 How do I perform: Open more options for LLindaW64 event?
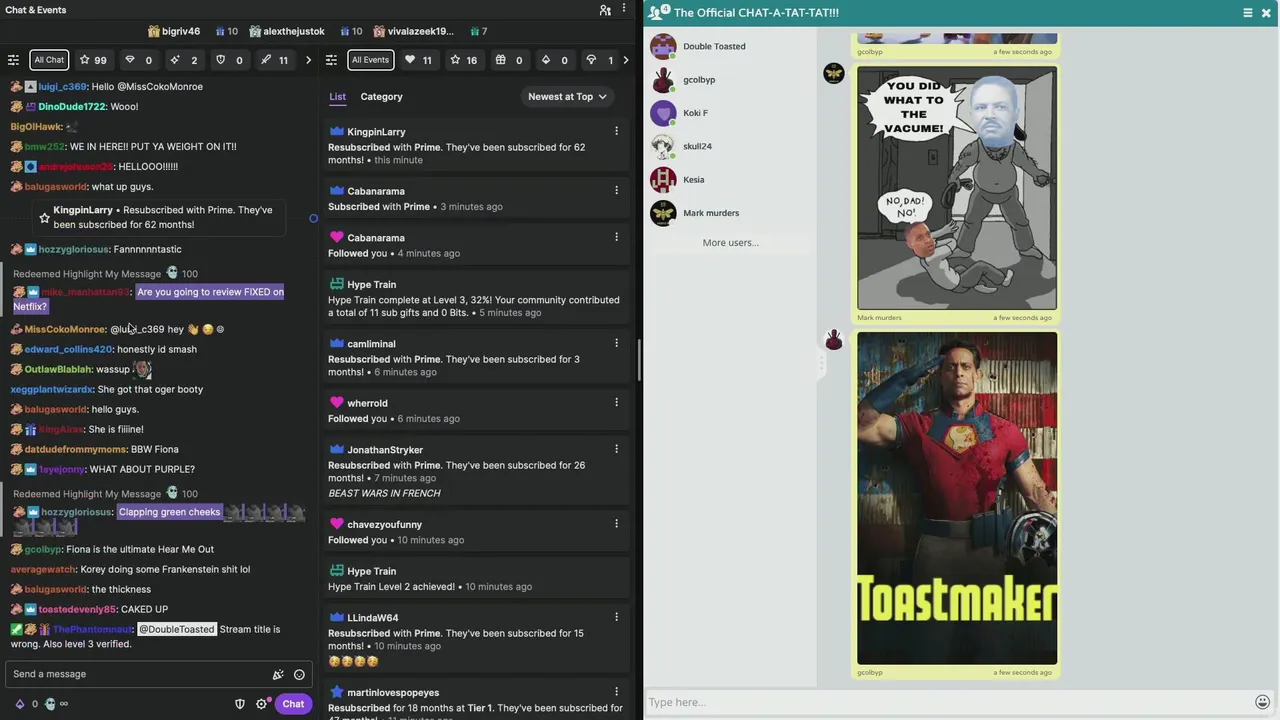tap(616, 617)
